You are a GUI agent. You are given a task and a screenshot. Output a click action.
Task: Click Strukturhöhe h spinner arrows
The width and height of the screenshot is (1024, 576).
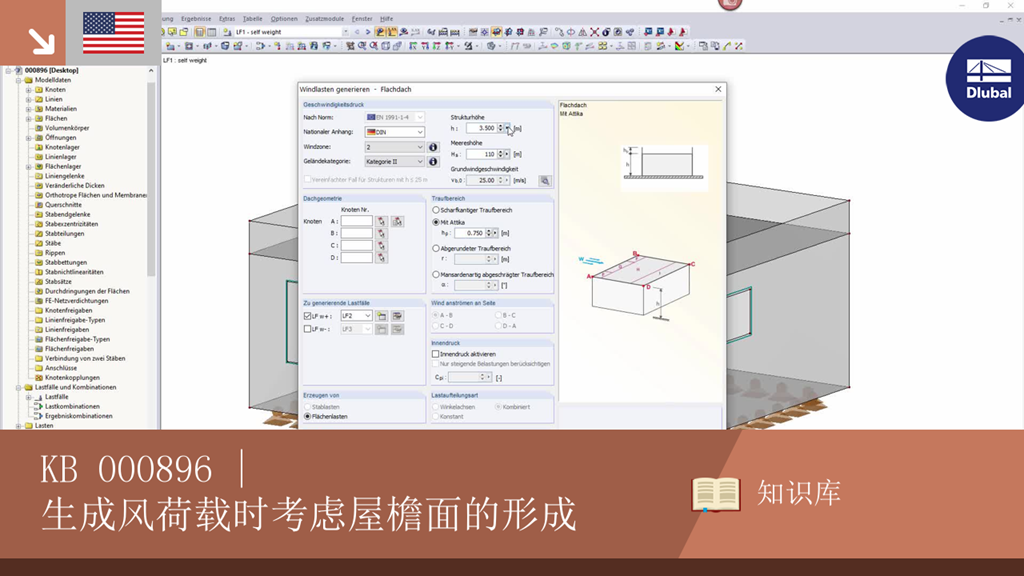(x=501, y=129)
